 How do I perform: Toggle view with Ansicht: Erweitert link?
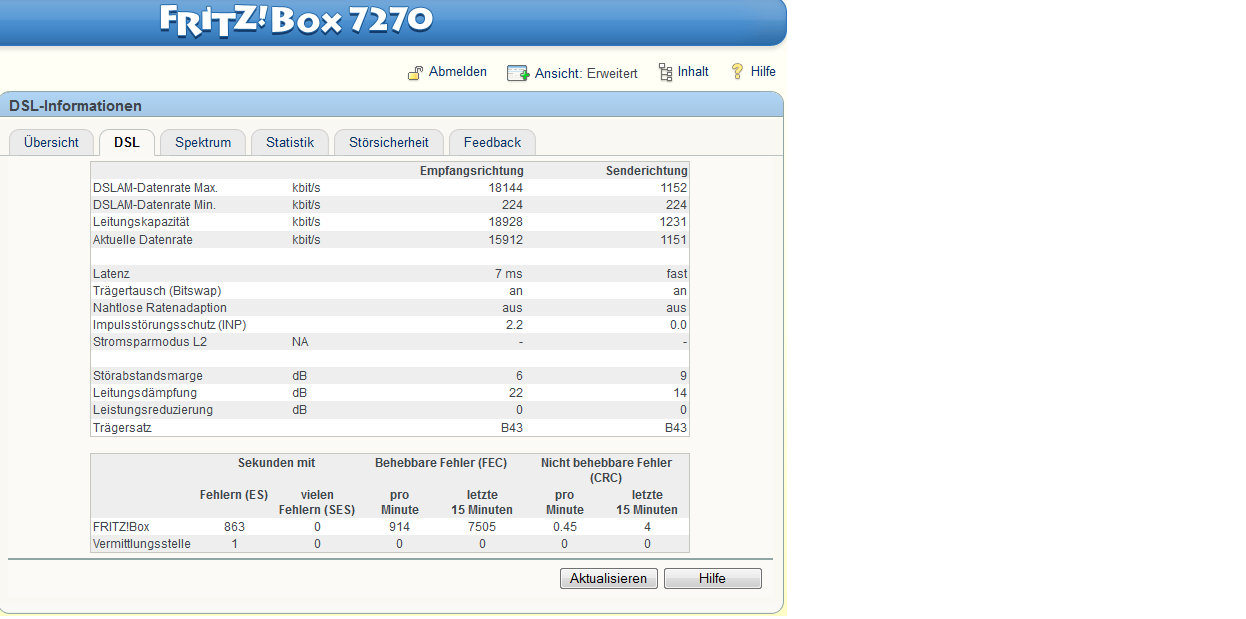(x=586, y=73)
